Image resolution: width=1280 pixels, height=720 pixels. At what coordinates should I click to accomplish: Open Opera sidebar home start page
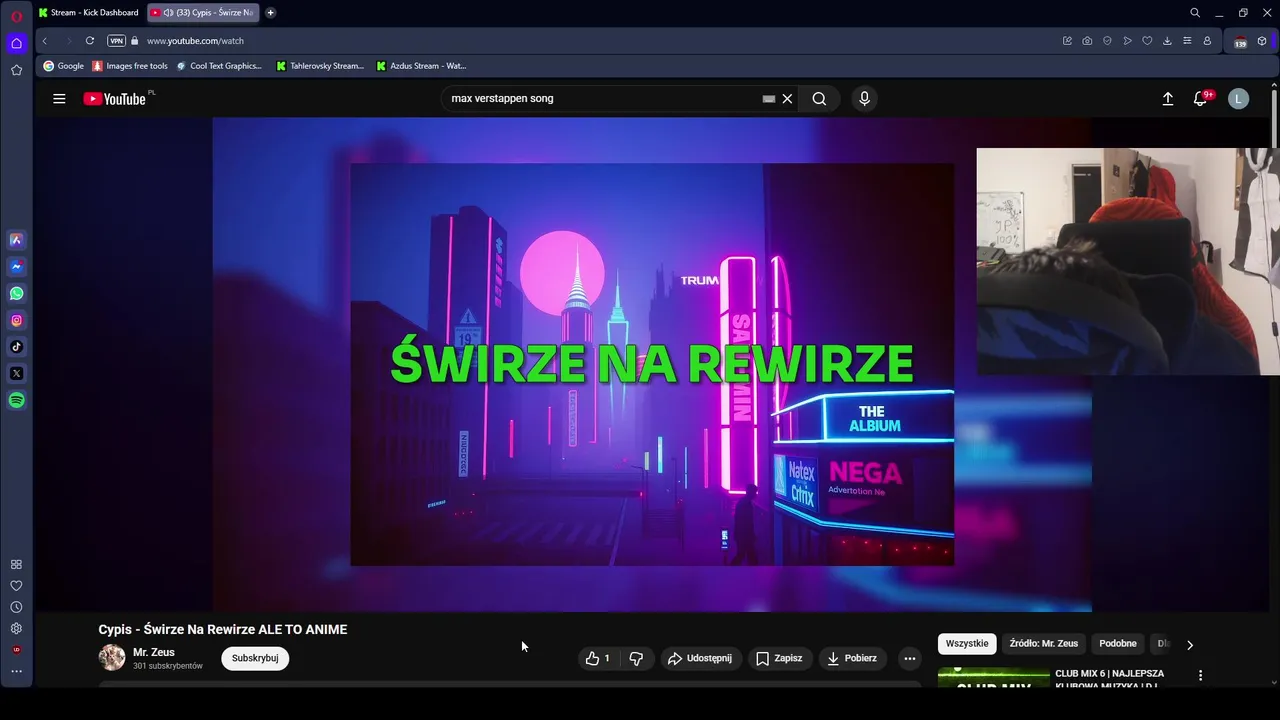[x=16, y=43]
